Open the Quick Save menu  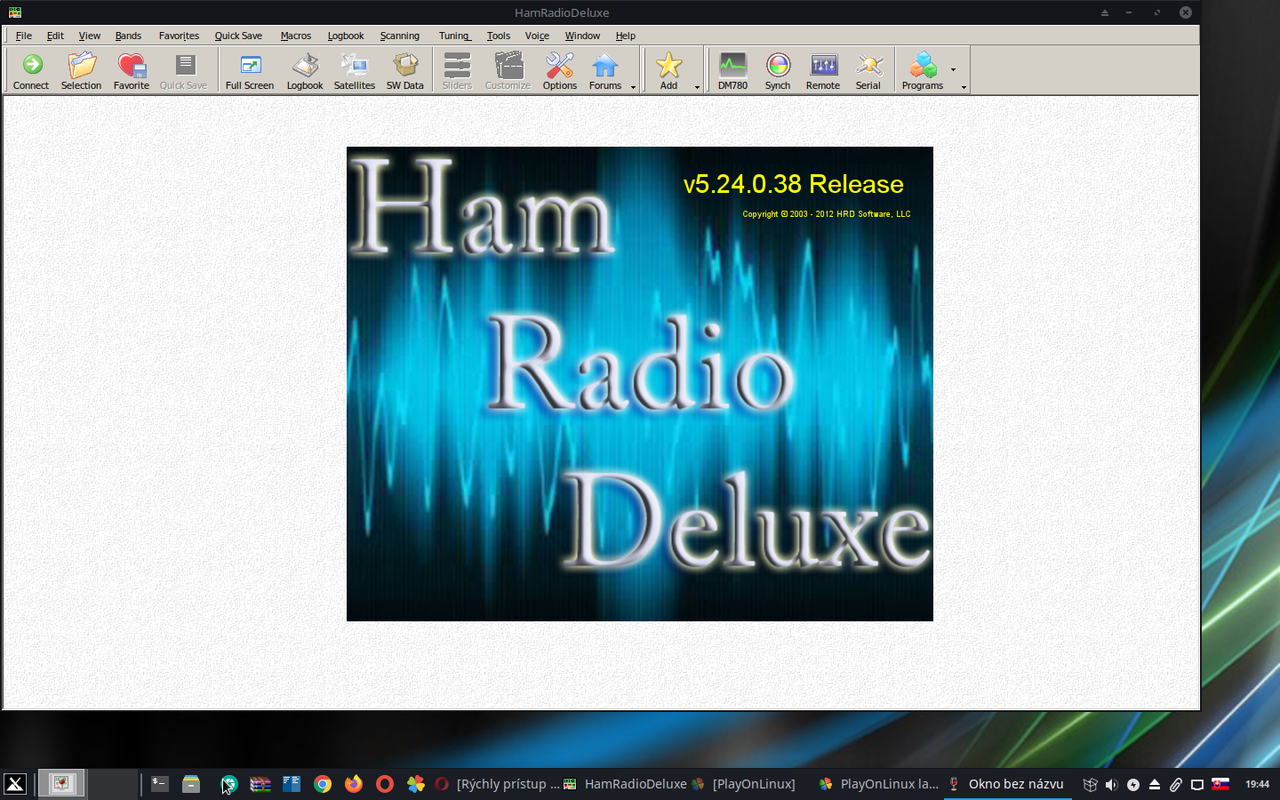[238, 36]
